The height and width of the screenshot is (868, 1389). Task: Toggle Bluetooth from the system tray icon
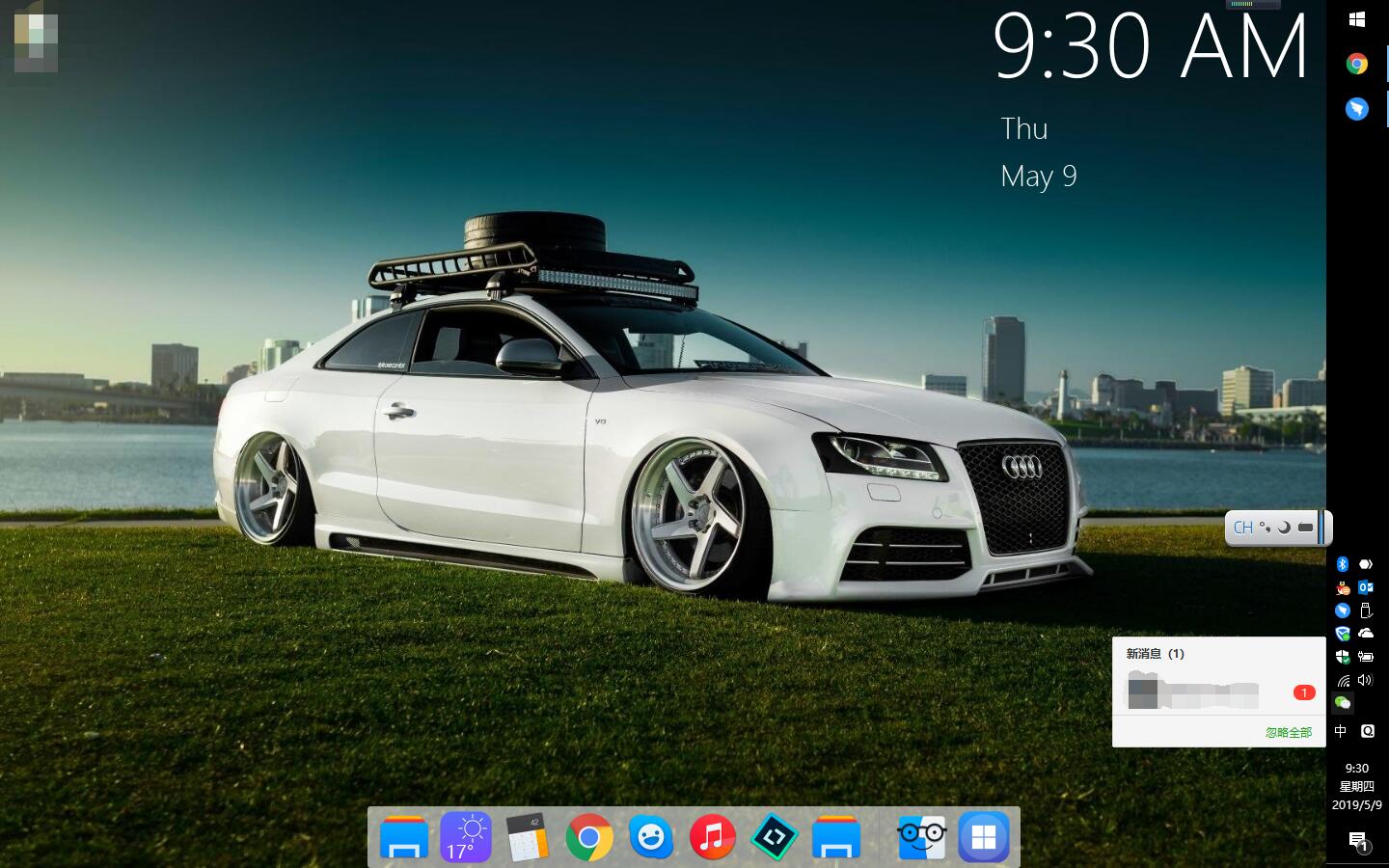point(1342,564)
